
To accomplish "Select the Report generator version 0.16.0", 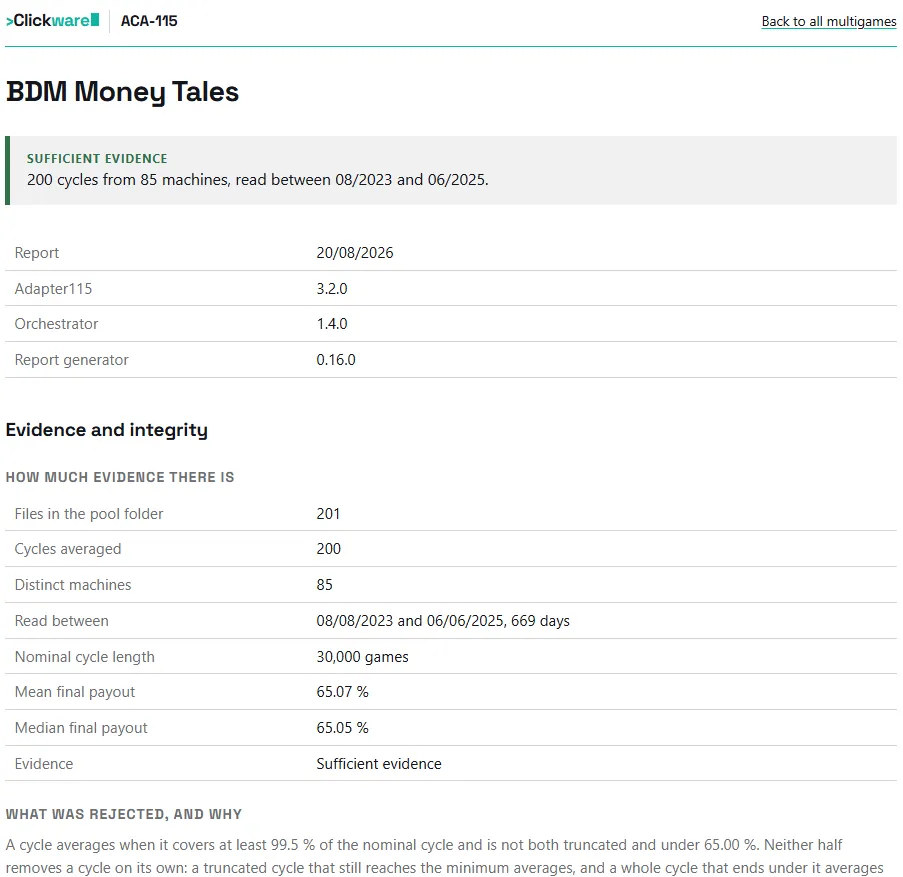I will [x=336, y=360].
